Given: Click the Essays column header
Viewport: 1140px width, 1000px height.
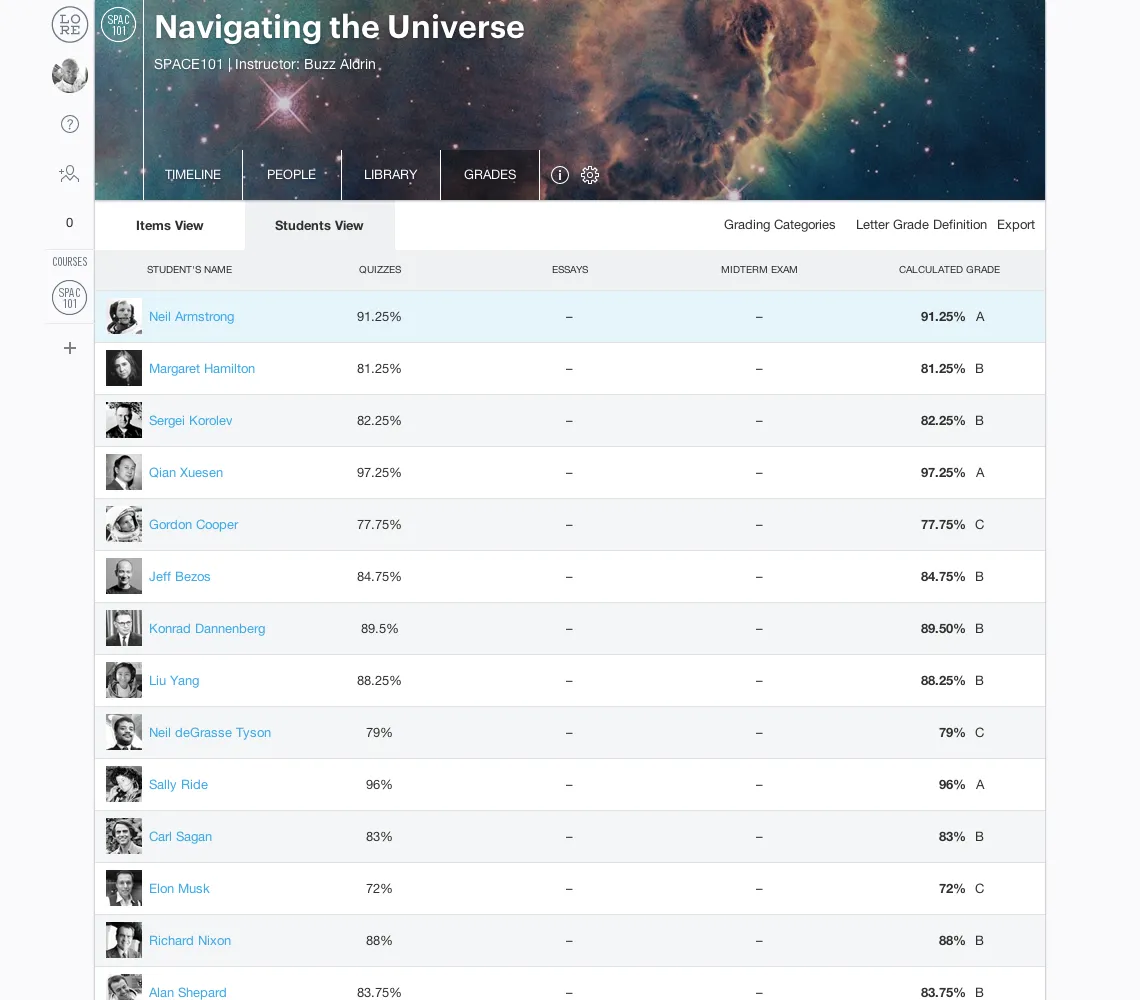Looking at the screenshot, I should (x=570, y=270).
